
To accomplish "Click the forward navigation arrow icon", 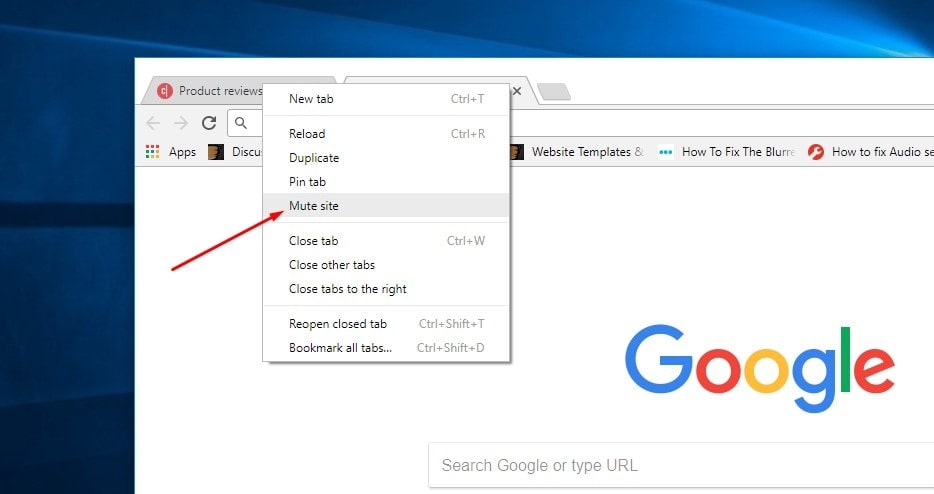I will pyautogui.click(x=180, y=123).
